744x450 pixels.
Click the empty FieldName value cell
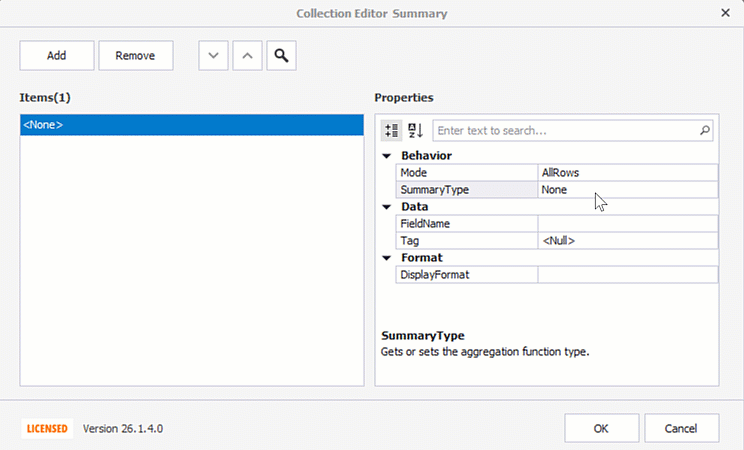point(628,224)
